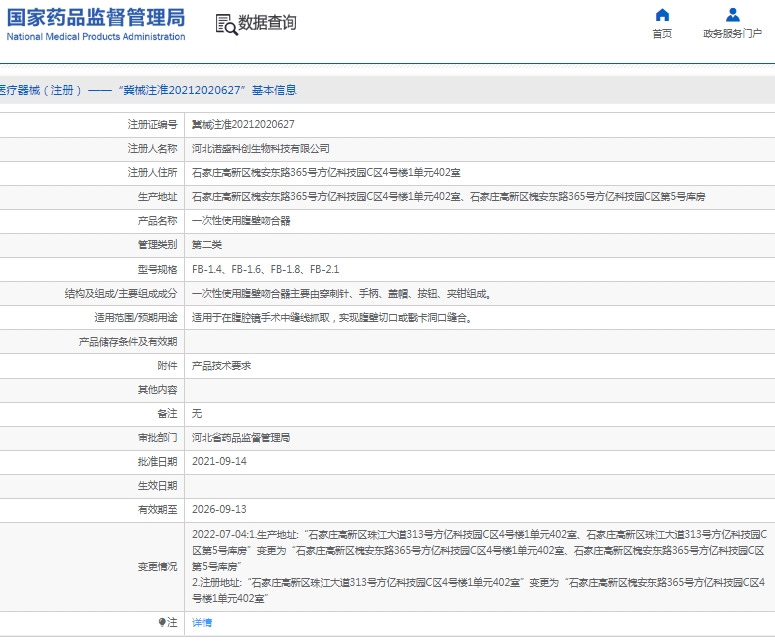Click the 生效日期 row label
Image resolution: width=775 pixels, height=642 pixels.
point(157,486)
